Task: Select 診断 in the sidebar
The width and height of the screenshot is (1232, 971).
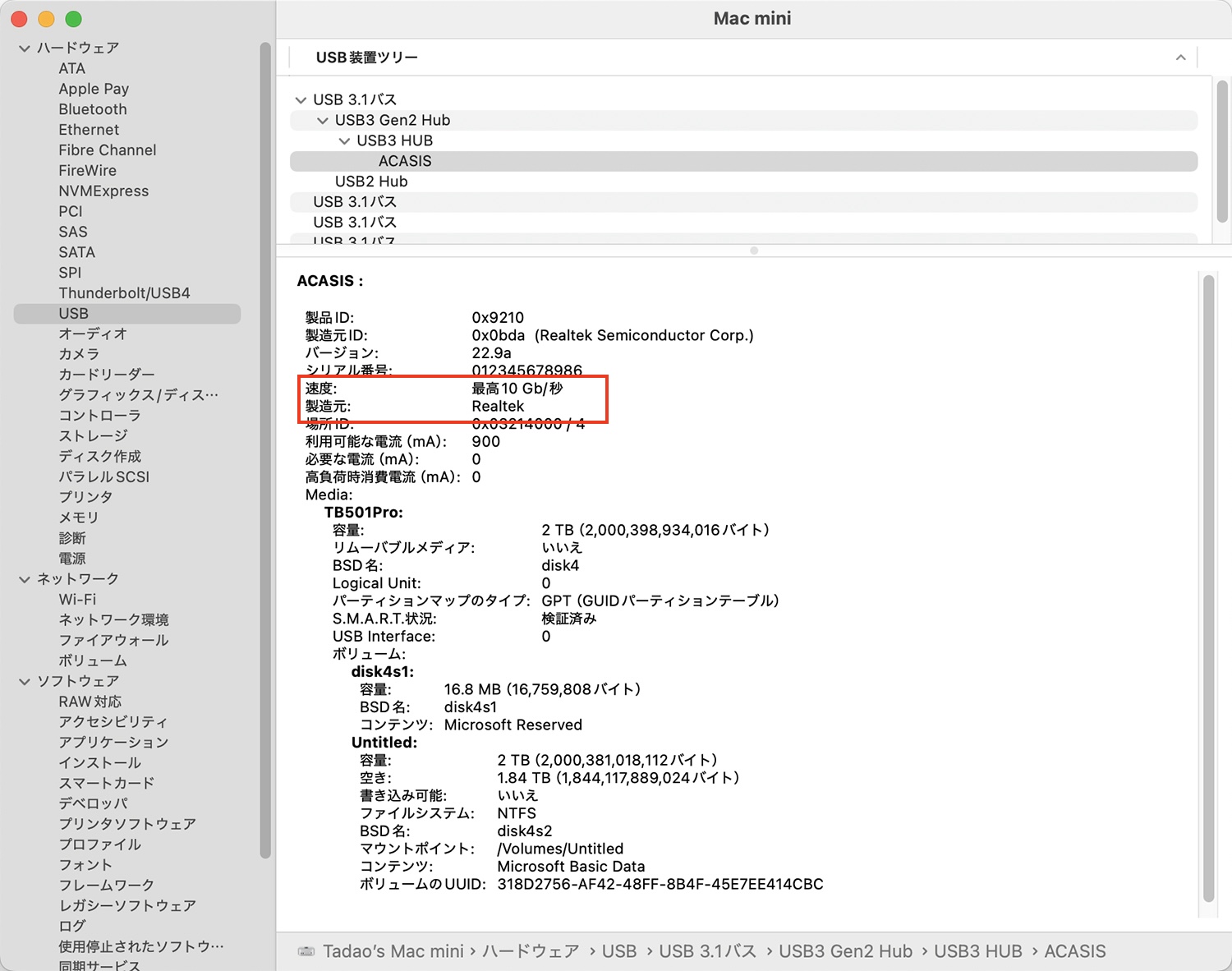Action: tap(72, 538)
